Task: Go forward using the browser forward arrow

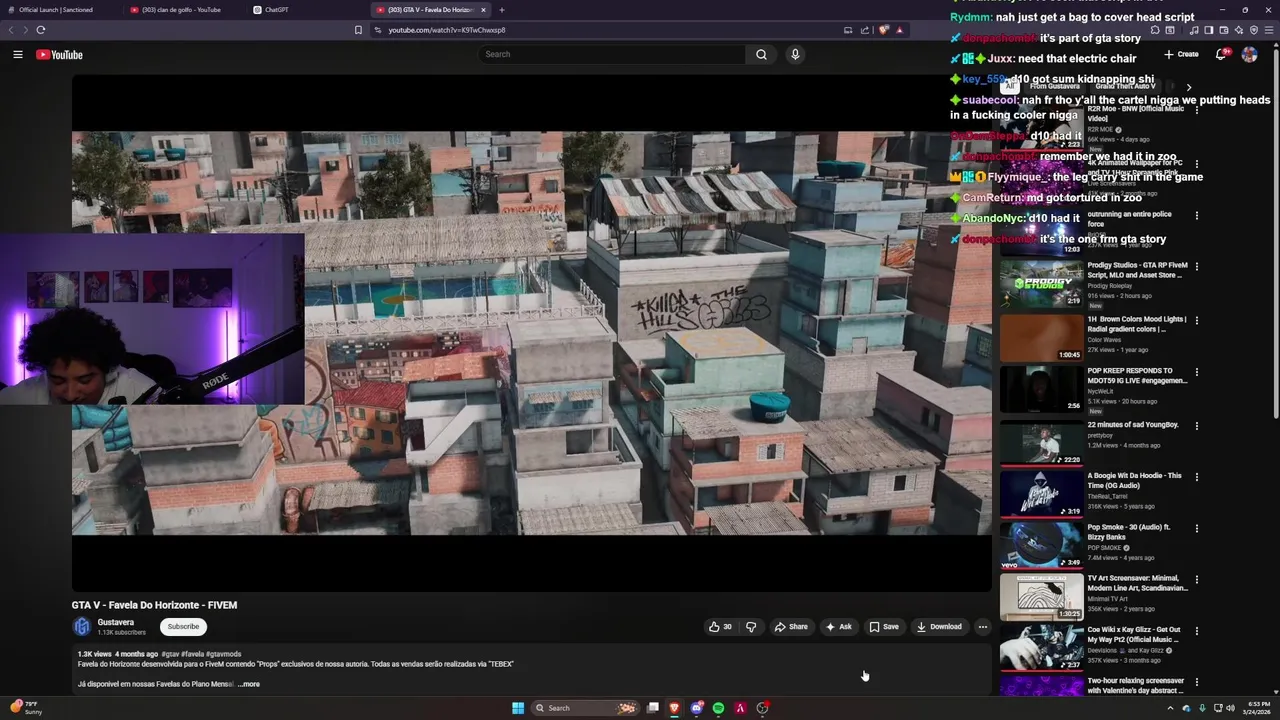Action: (26, 30)
